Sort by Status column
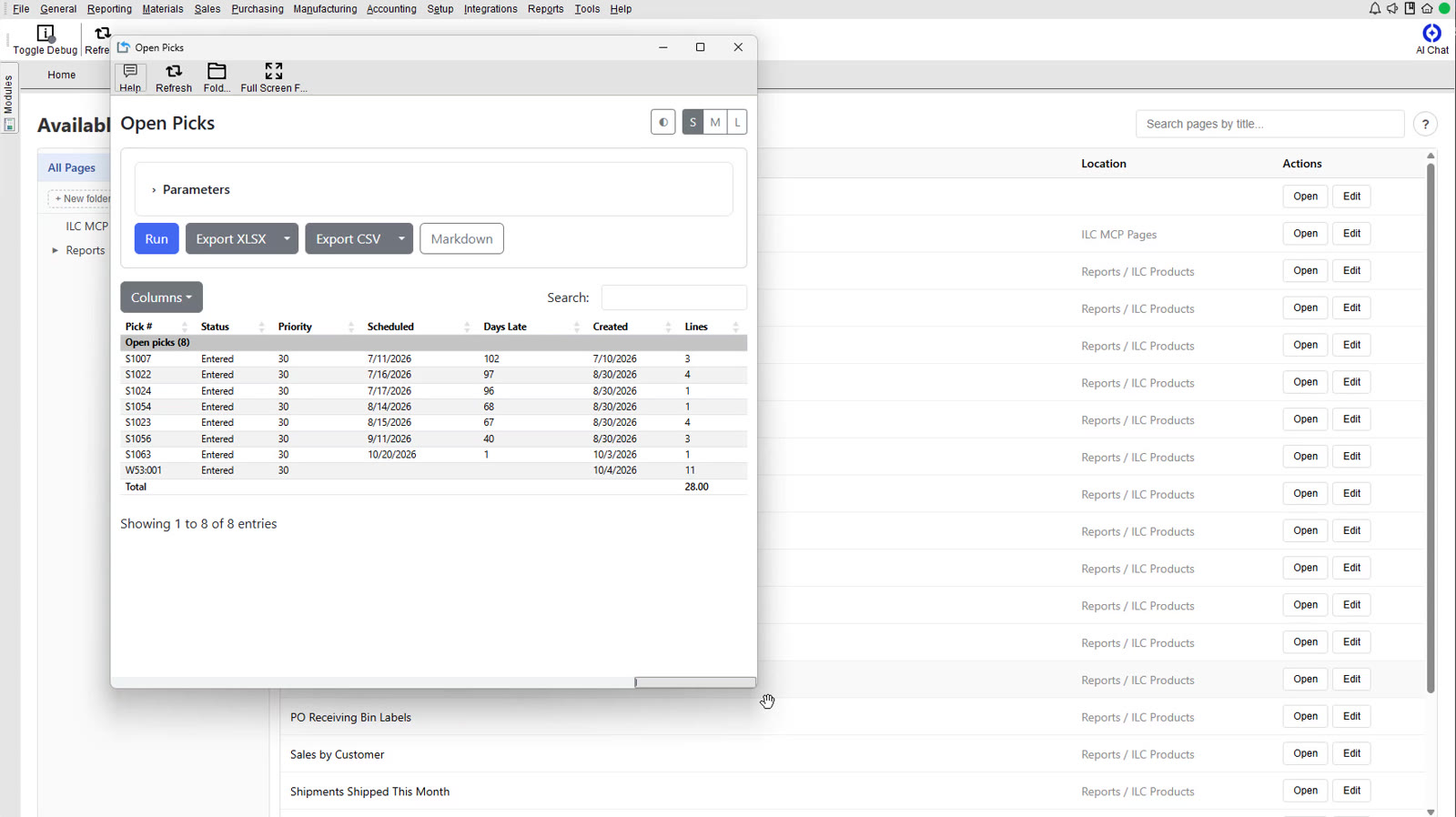This screenshot has height=817, width=1456. pos(232,327)
